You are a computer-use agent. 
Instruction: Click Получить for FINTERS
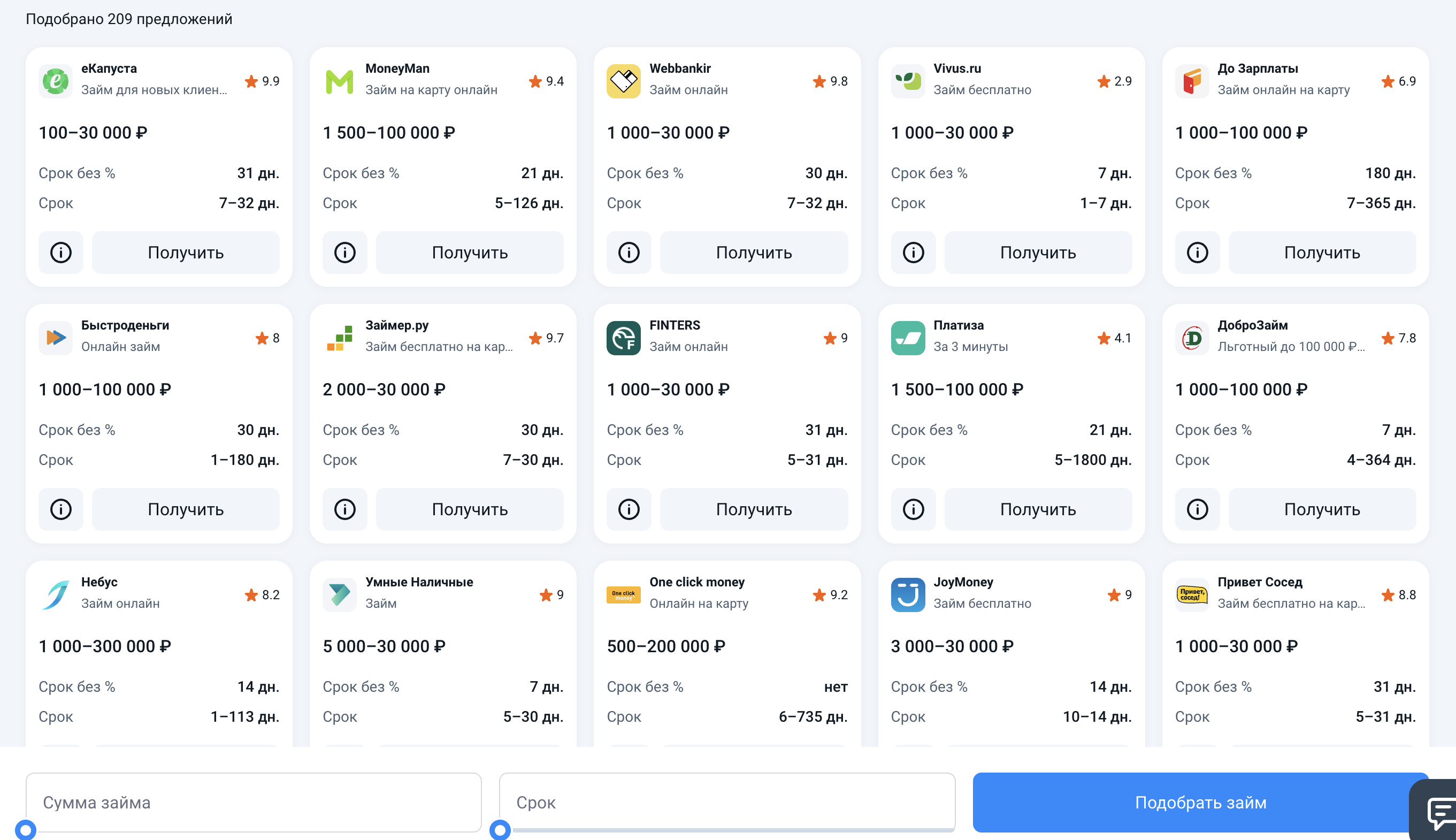[754, 509]
